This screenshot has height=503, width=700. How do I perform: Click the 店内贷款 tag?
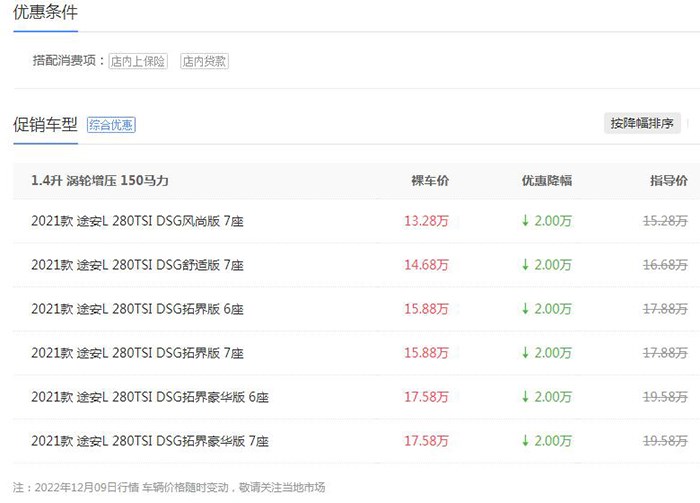pyautogui.click(x=204, y=61)
